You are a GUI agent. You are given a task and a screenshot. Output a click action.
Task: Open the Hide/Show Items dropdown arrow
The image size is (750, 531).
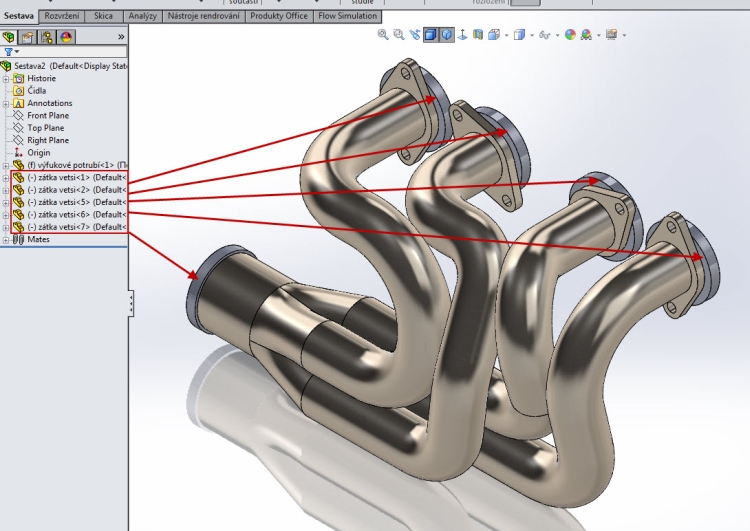pos(557,35)
